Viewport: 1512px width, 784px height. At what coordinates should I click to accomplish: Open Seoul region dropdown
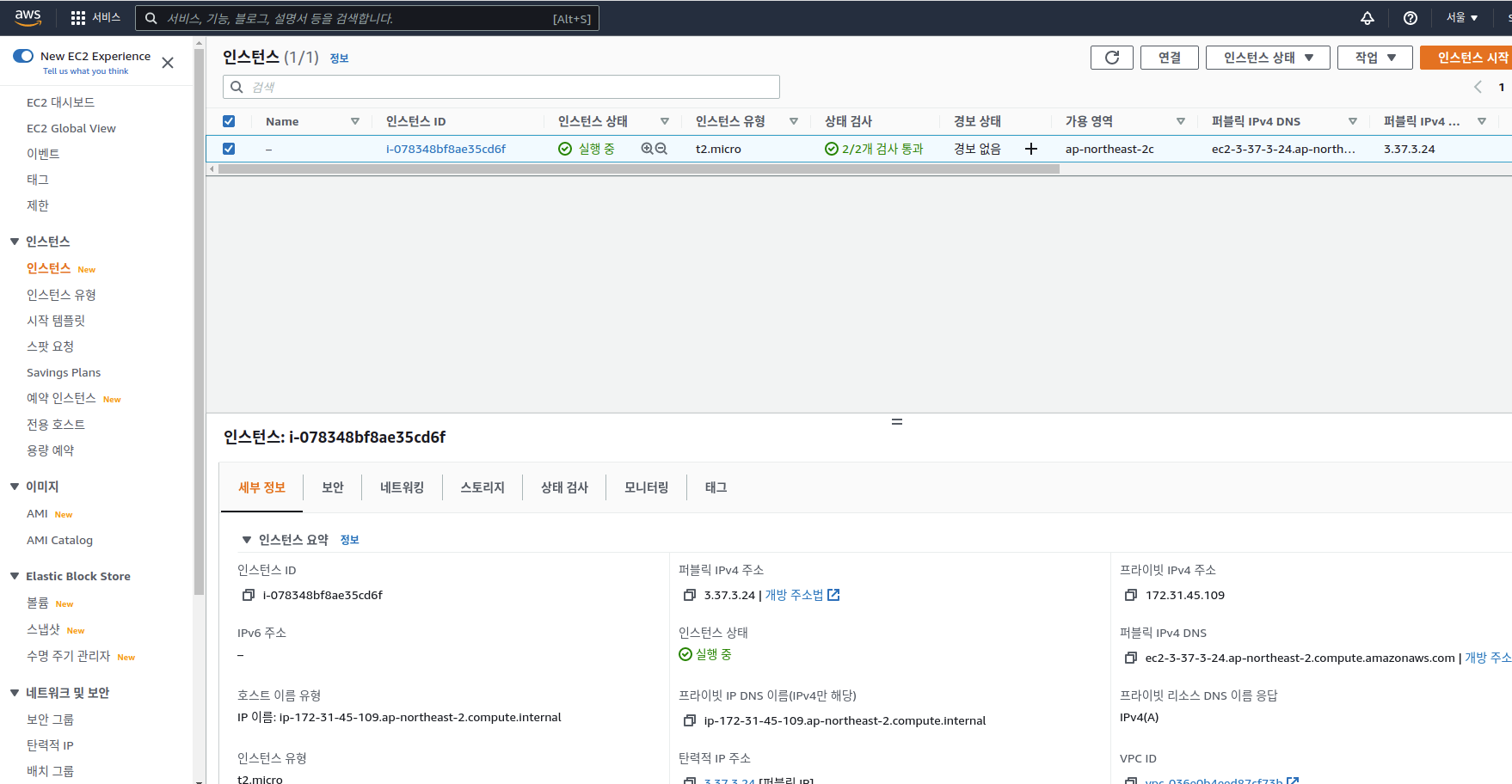(x=1462, y=18)
